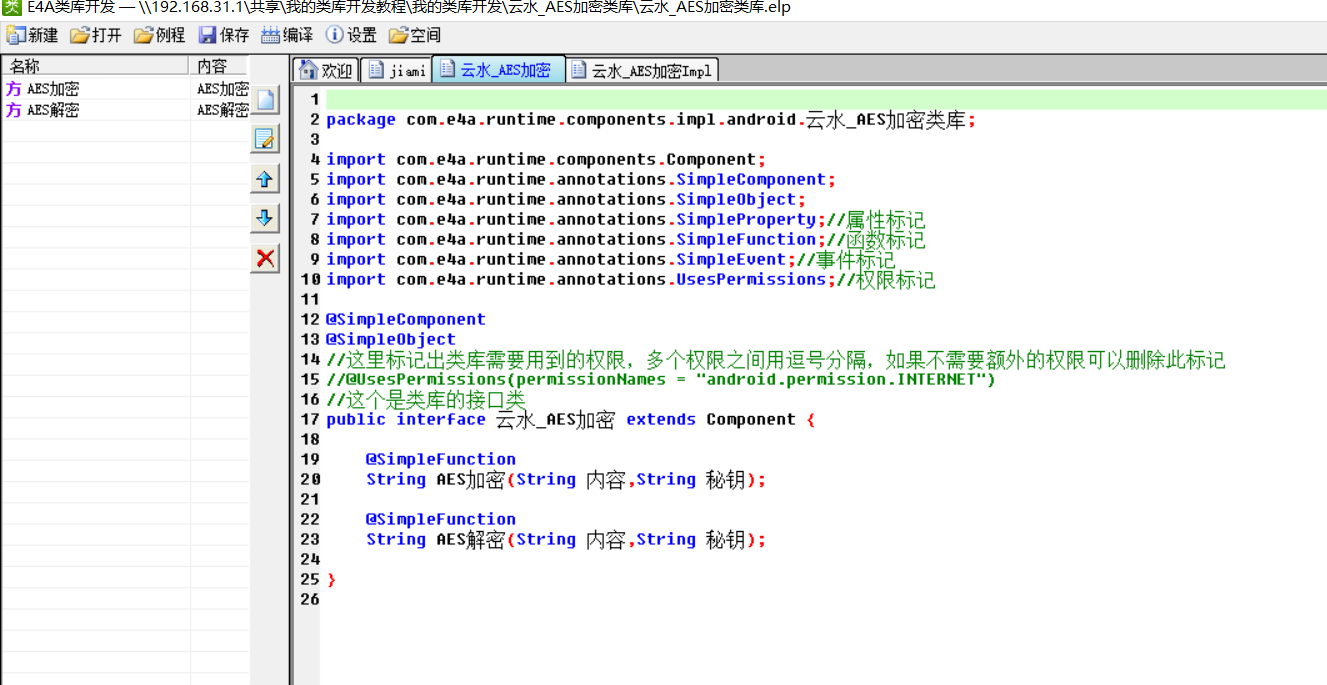Select the AES加密 method in the list

tap(53, 89)
